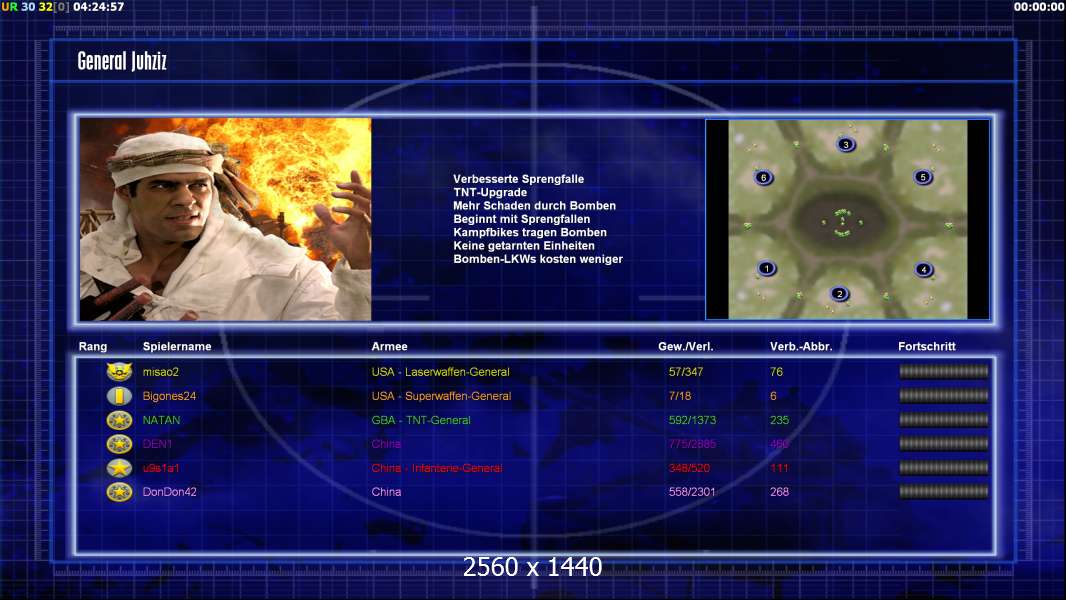Click Verbesserte Sprengfalle ability text

click(519, 179)
